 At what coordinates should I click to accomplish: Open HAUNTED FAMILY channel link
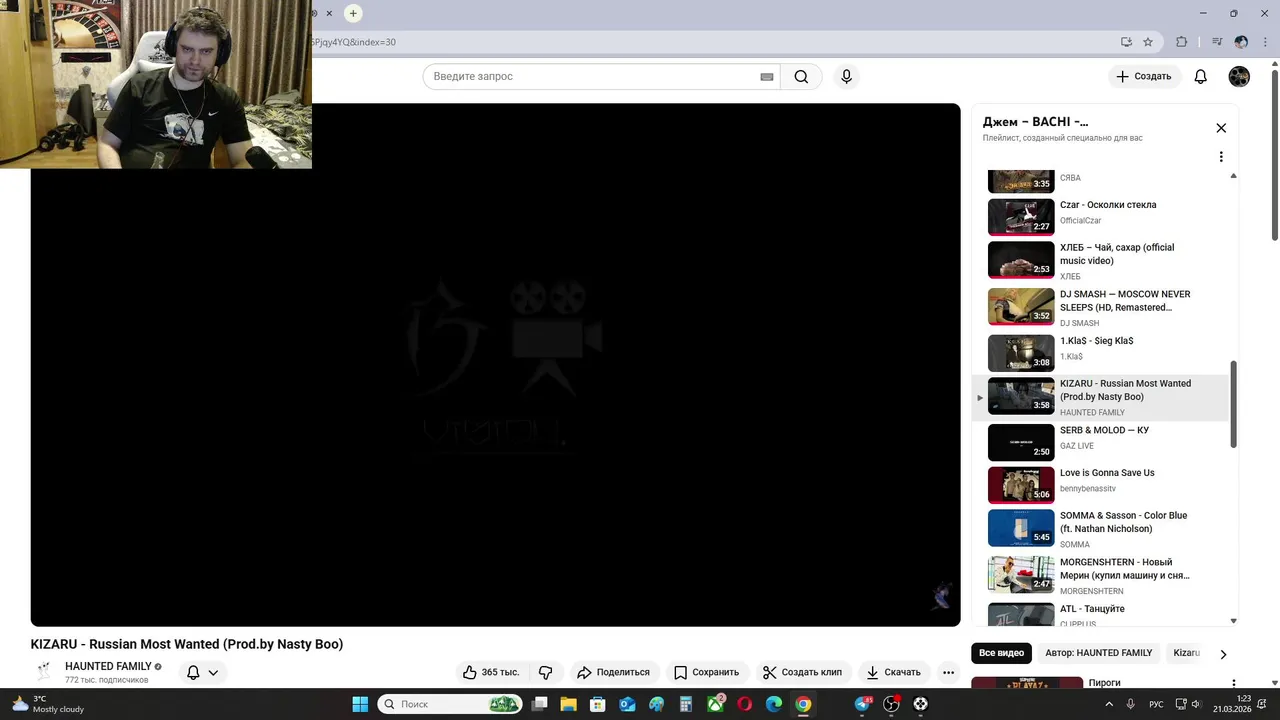pos(108,667)
